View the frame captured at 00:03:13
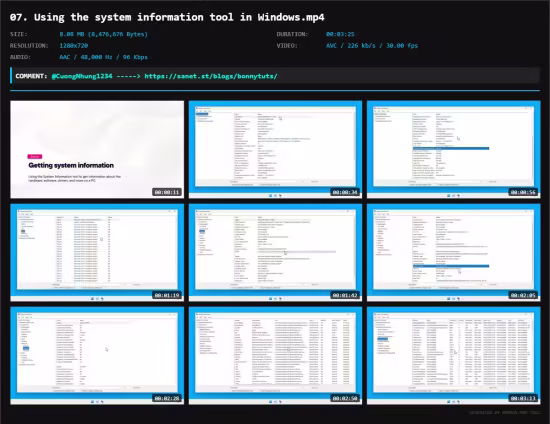This screenshot has width=550, height=424. click(454, 356)
